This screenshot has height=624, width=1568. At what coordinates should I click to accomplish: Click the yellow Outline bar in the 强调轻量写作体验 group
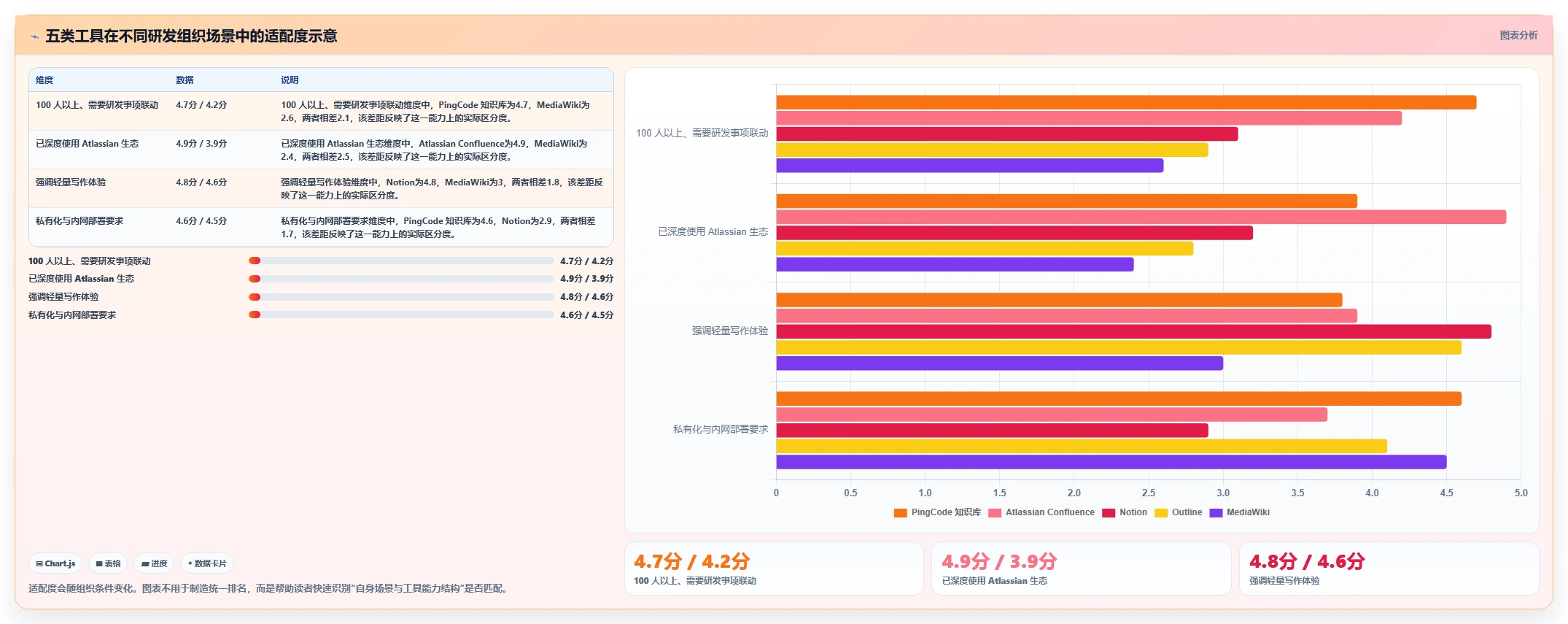click(x=1119, y=347)
